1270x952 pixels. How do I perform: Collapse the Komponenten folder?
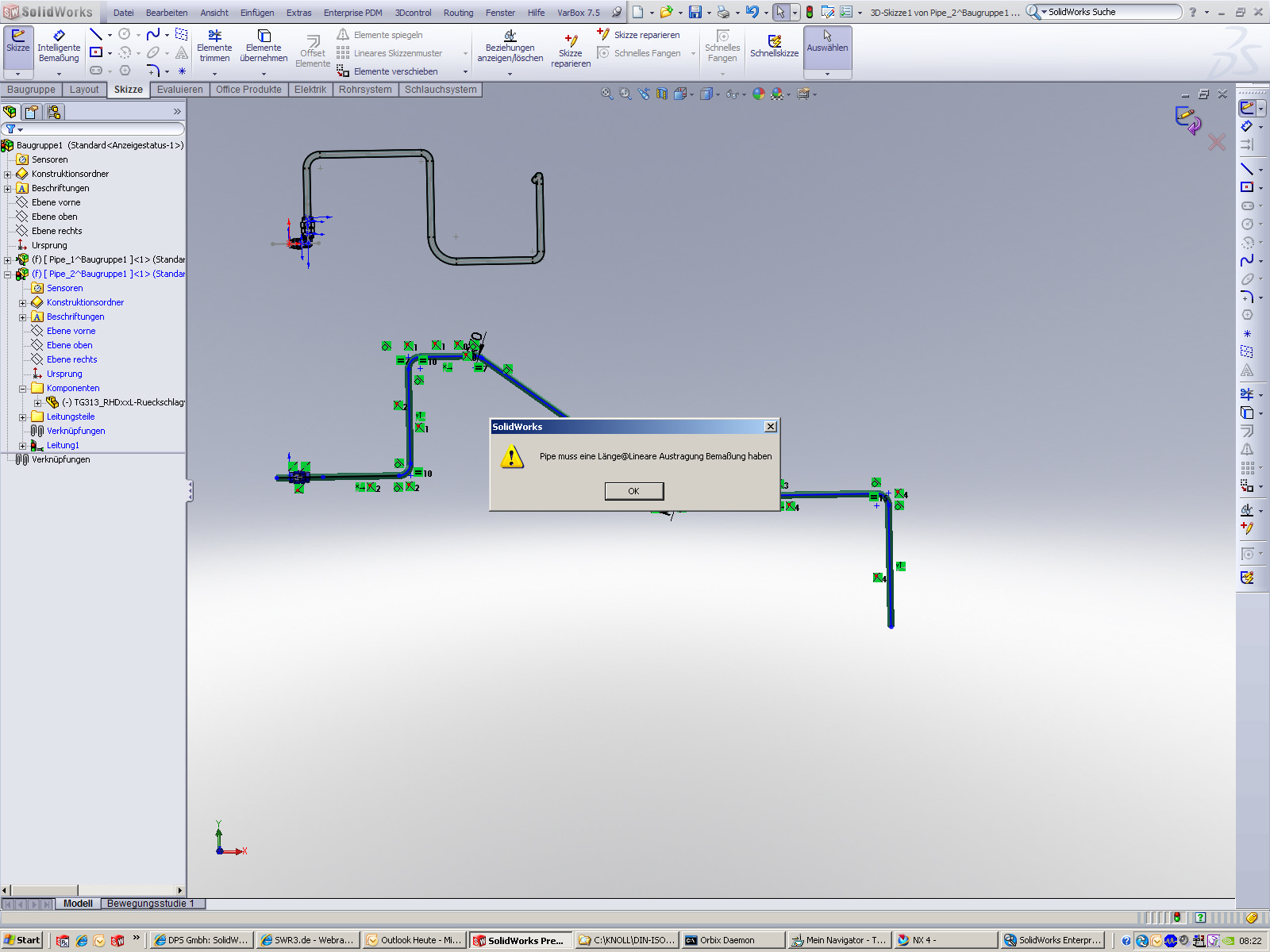click(23, 389)
